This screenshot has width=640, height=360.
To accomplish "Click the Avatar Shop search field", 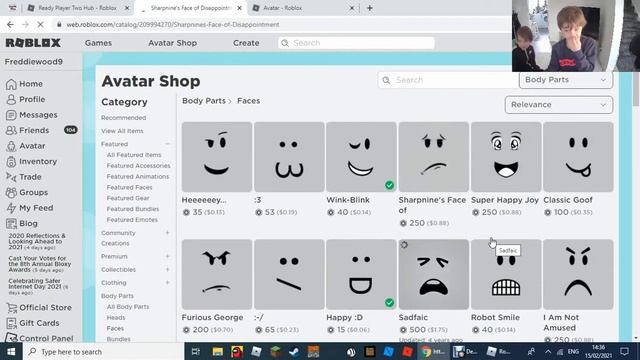I will 448,80.
